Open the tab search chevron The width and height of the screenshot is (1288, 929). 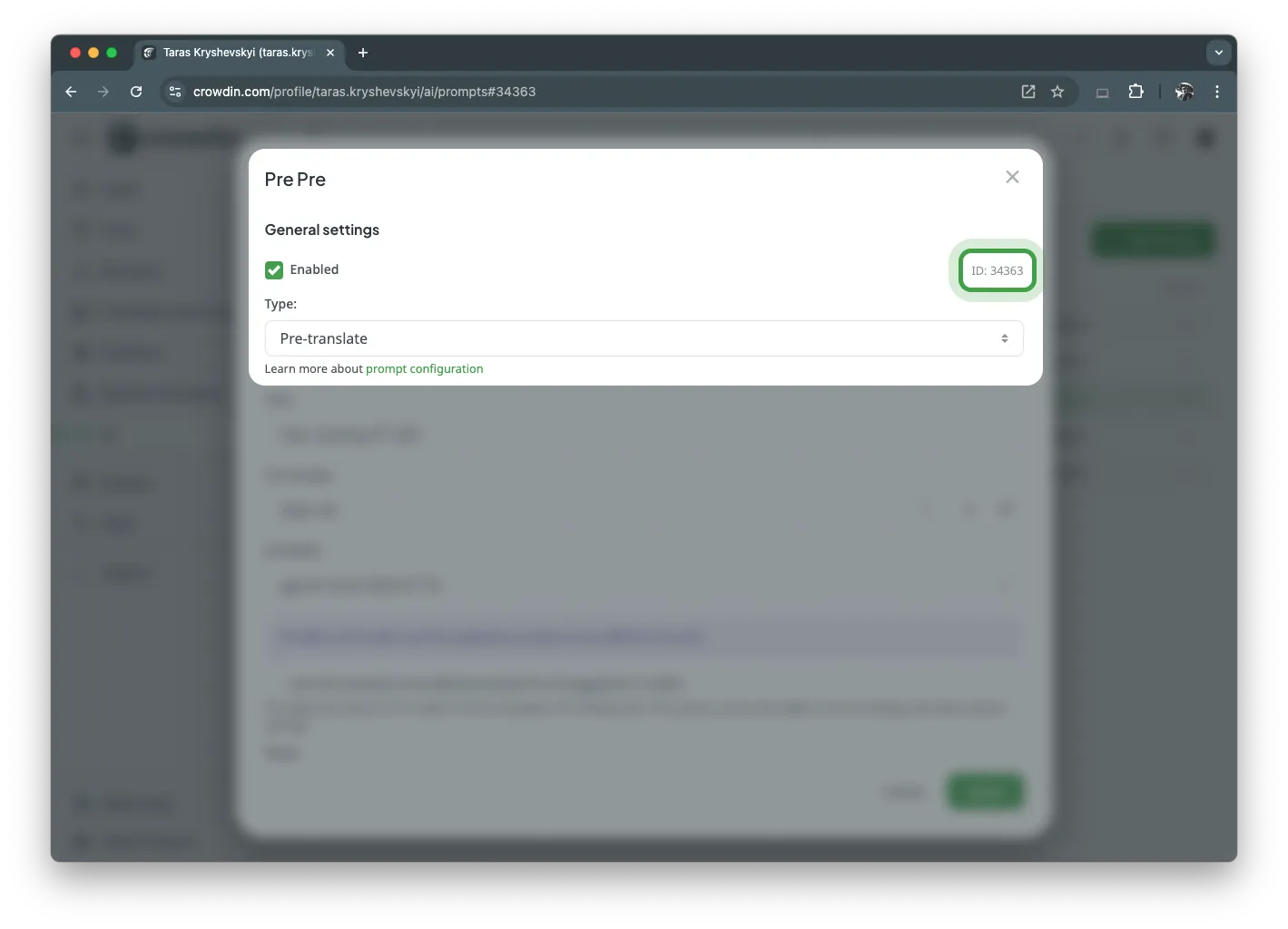point(1219,53)
